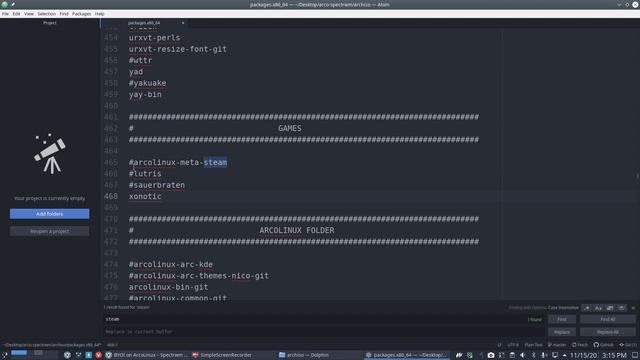Click the Find button
640x360 pixels.
(562, 319)
